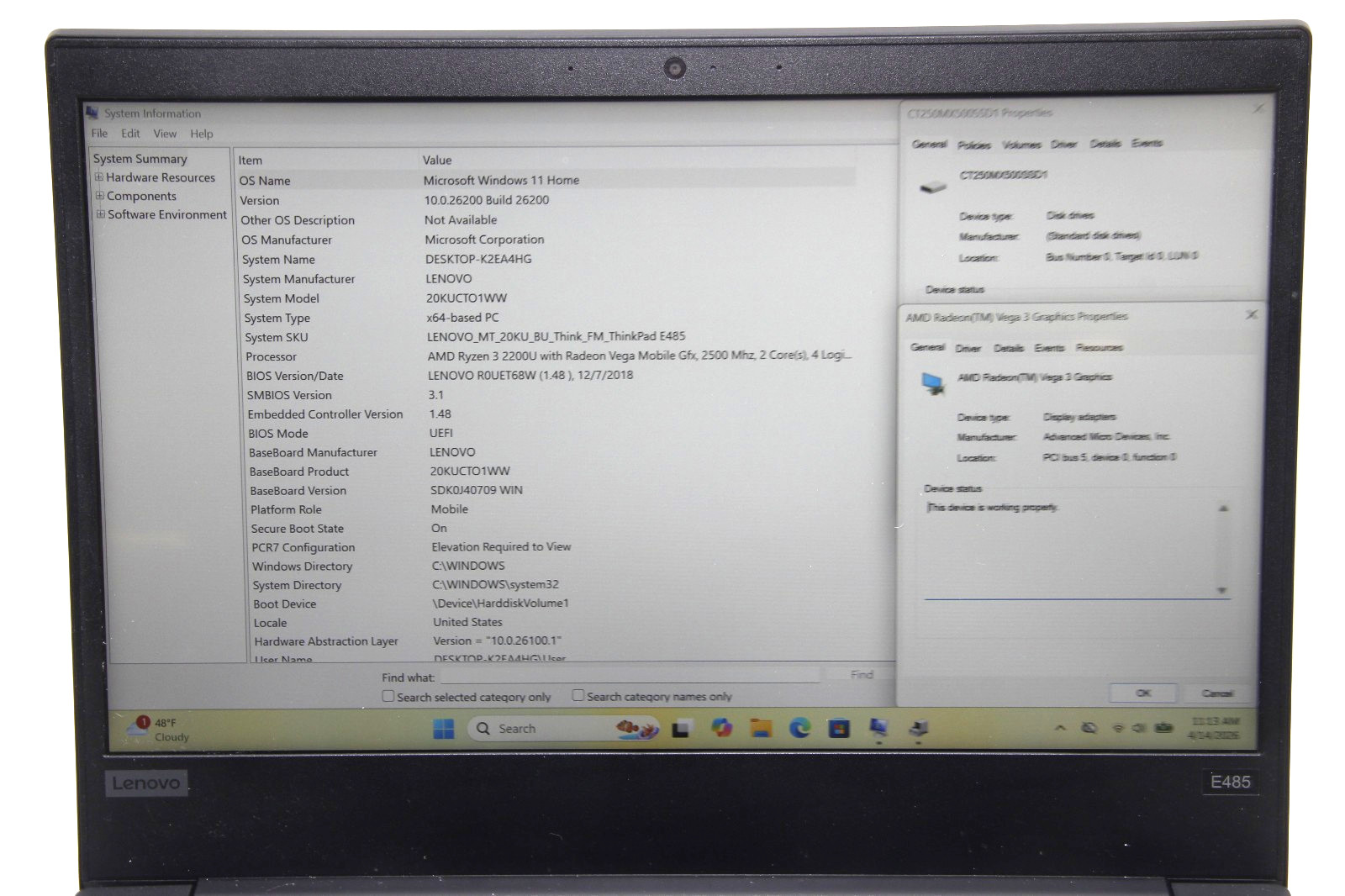Select the BaseBoard Product row
1345x896 pixels.
(550, 472)
